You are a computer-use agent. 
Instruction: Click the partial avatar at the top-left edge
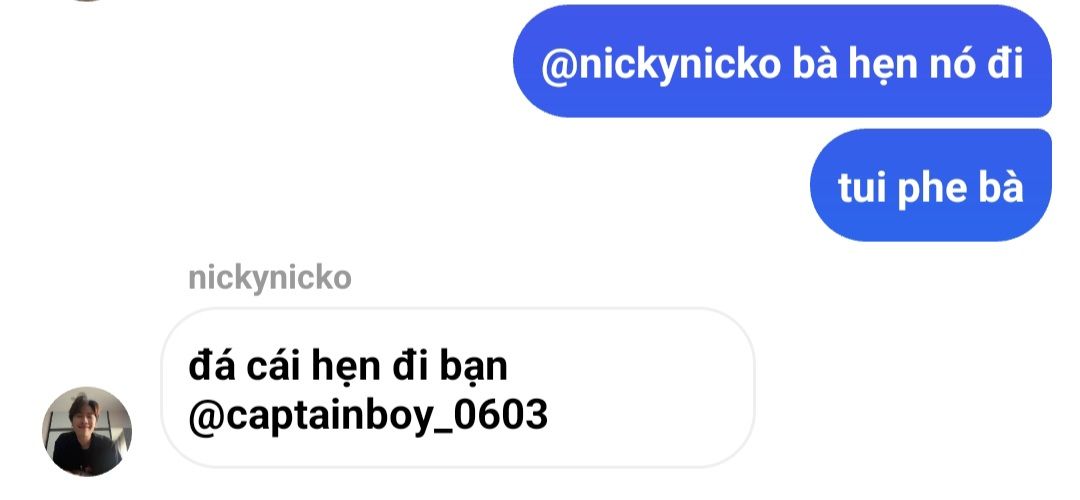[x=87, y=1]
